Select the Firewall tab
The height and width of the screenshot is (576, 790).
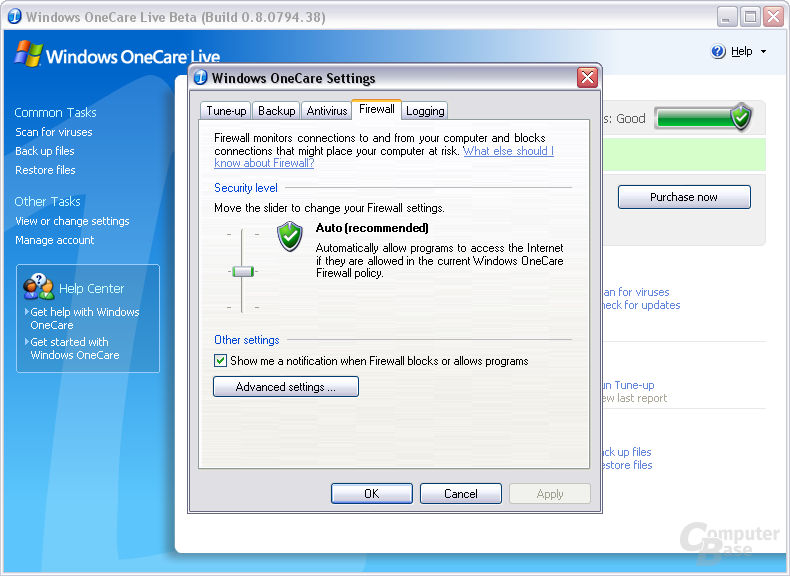(x=377, y=109)
